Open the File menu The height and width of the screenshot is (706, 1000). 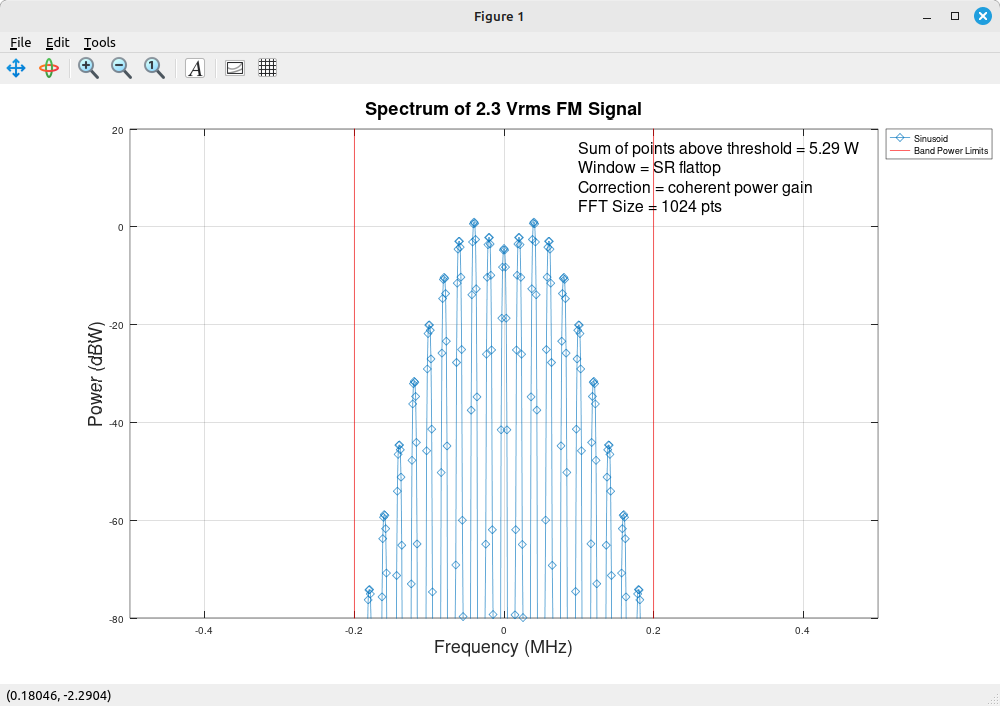[20, 42]
